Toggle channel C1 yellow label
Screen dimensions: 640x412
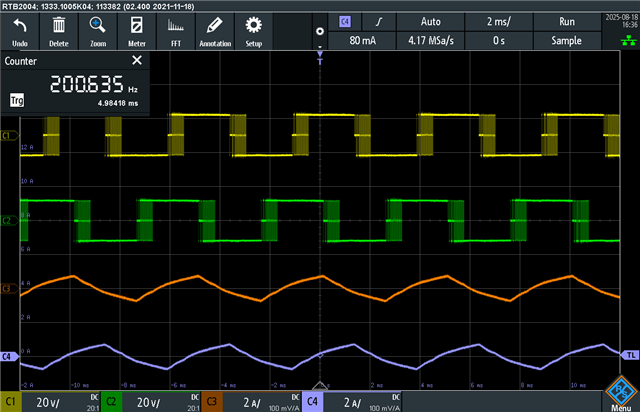point(11,402)
